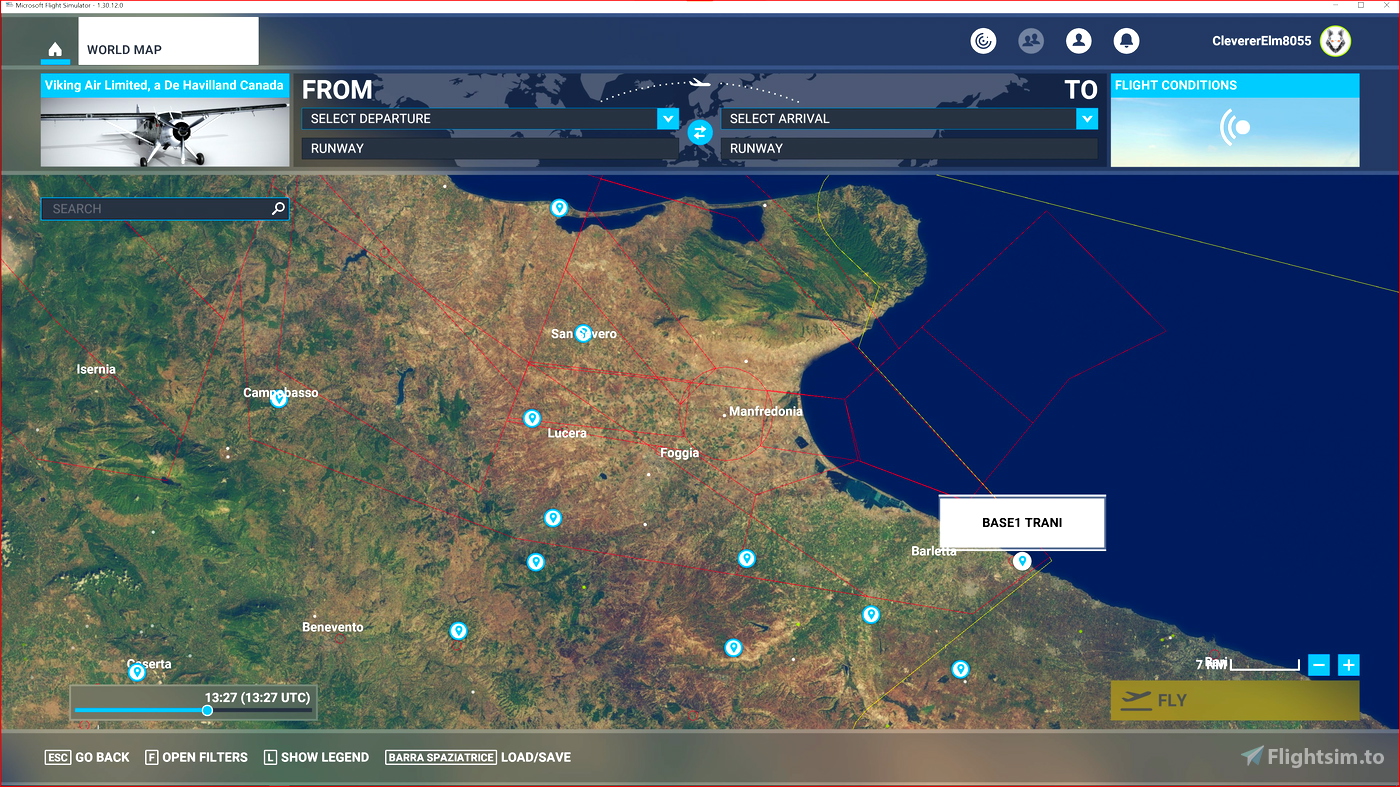Click the FLY button
The height and width of the screenshot is (787, 1400).
pyautogui.click(x=1235, y=700)
